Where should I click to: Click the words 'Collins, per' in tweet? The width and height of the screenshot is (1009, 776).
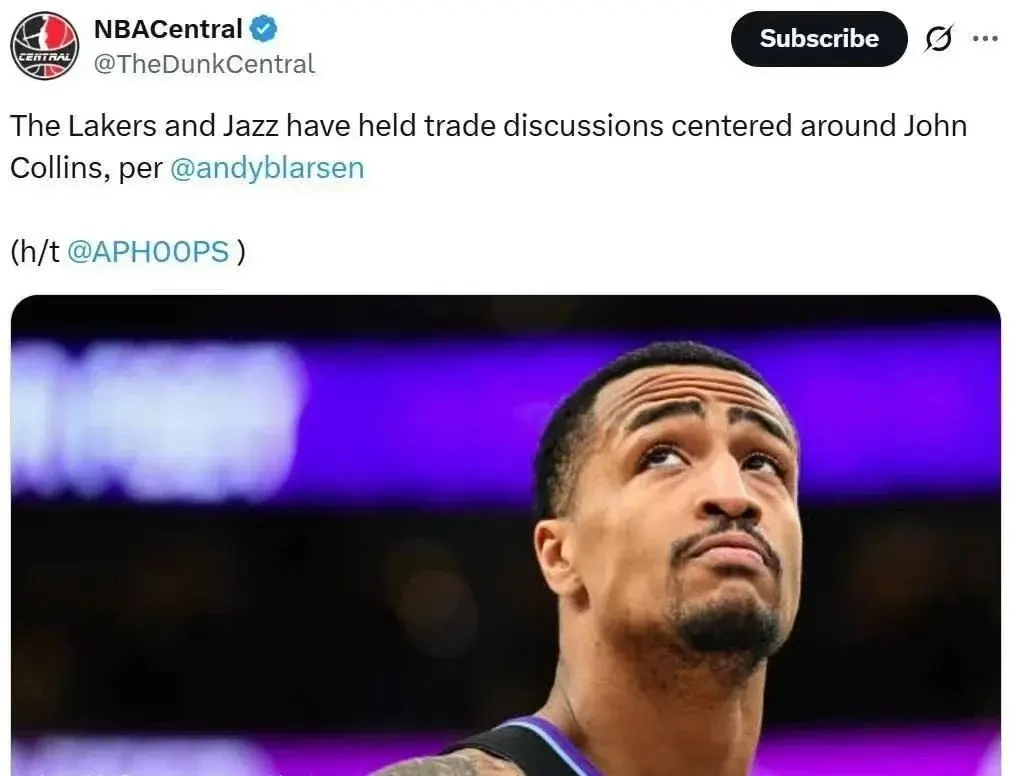click(86, 169)
